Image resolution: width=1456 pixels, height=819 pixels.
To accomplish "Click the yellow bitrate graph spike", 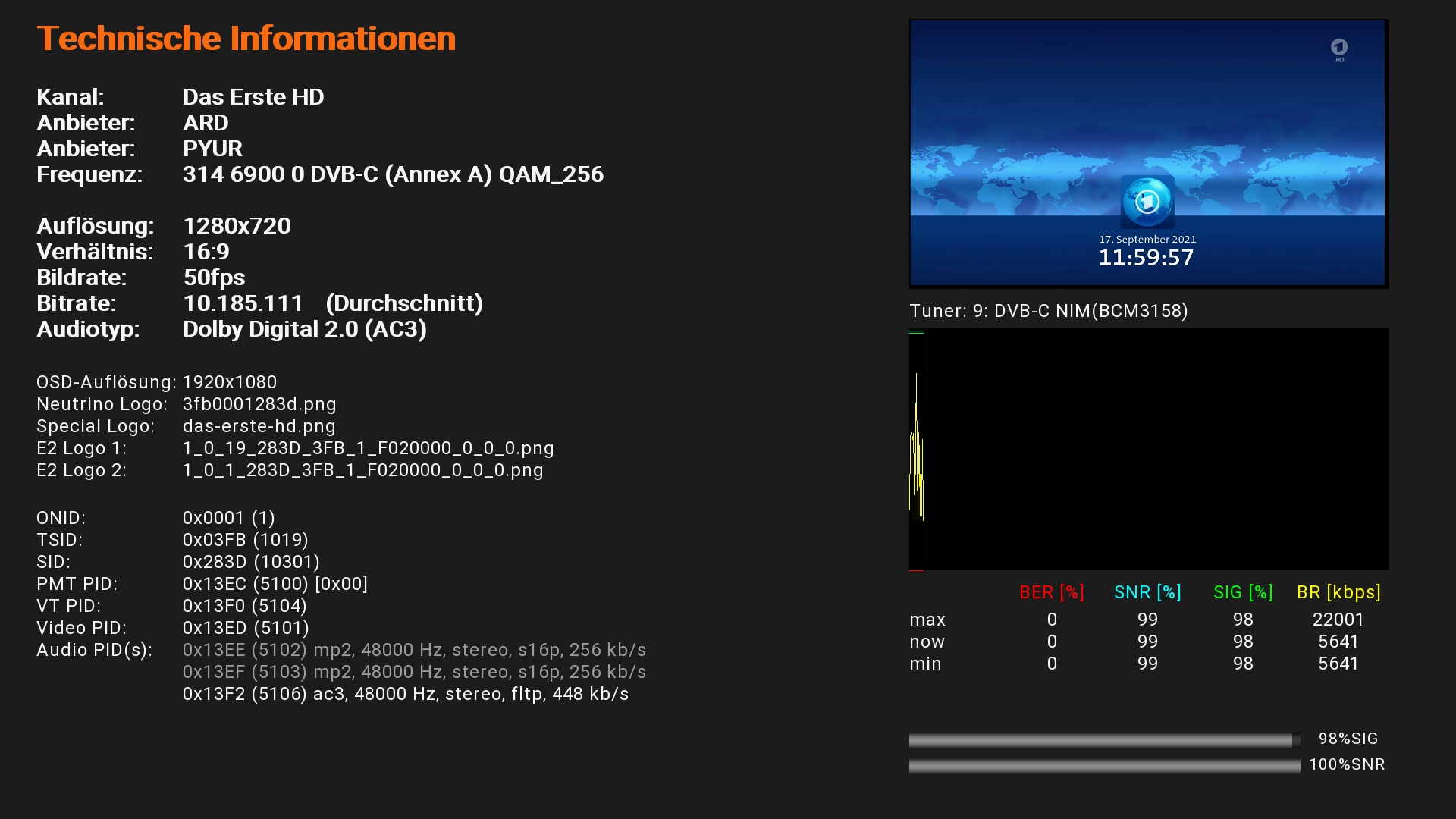I will pos(917,455).
